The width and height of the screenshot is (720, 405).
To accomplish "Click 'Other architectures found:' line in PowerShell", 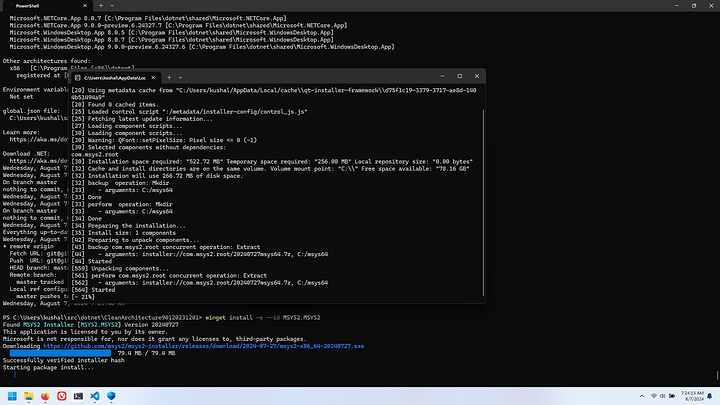I will pos(46,61).
